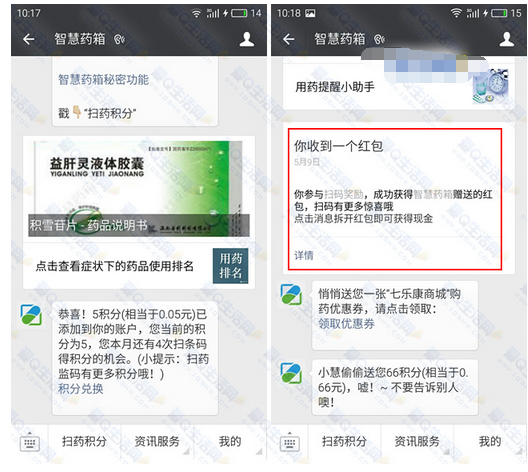
Task: Expand 资讯服务 menu on right phone
Action: tap(417, 441)
